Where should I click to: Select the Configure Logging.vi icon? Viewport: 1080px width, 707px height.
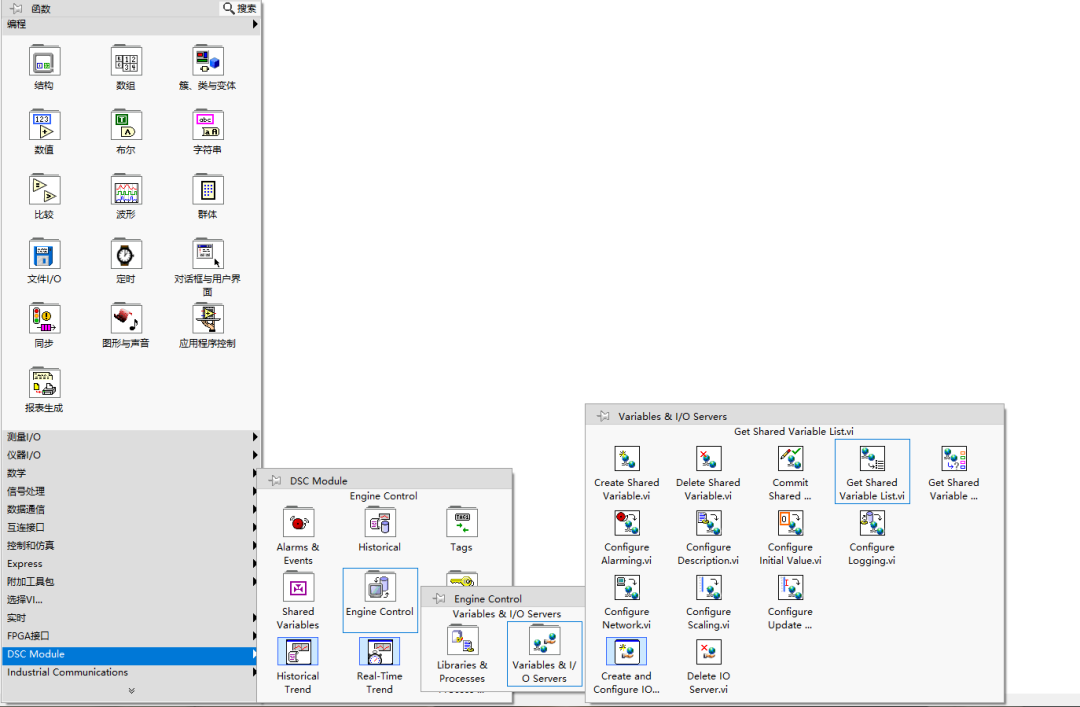[x=872, y=523]
